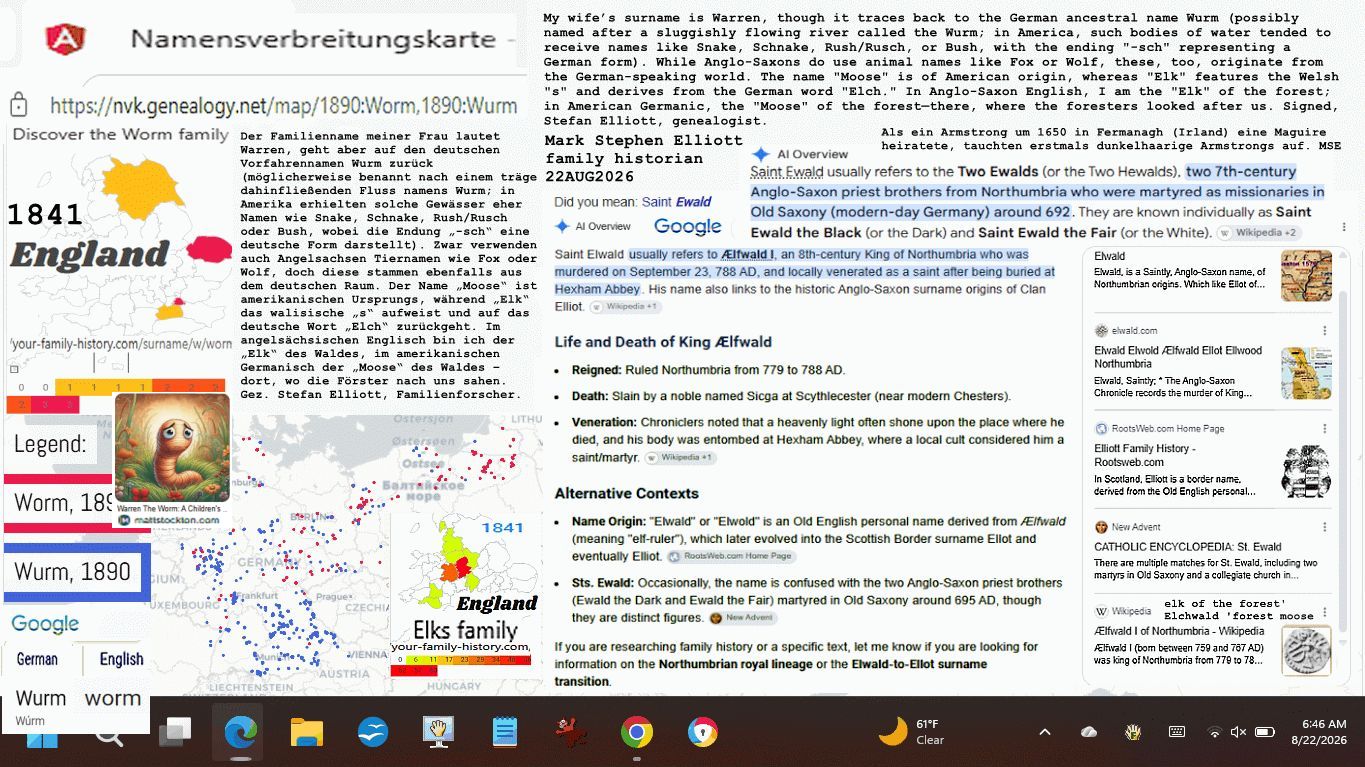Screen dimensions: 1365x767
Task: Select the English language tab
Action: coord(121,659)
